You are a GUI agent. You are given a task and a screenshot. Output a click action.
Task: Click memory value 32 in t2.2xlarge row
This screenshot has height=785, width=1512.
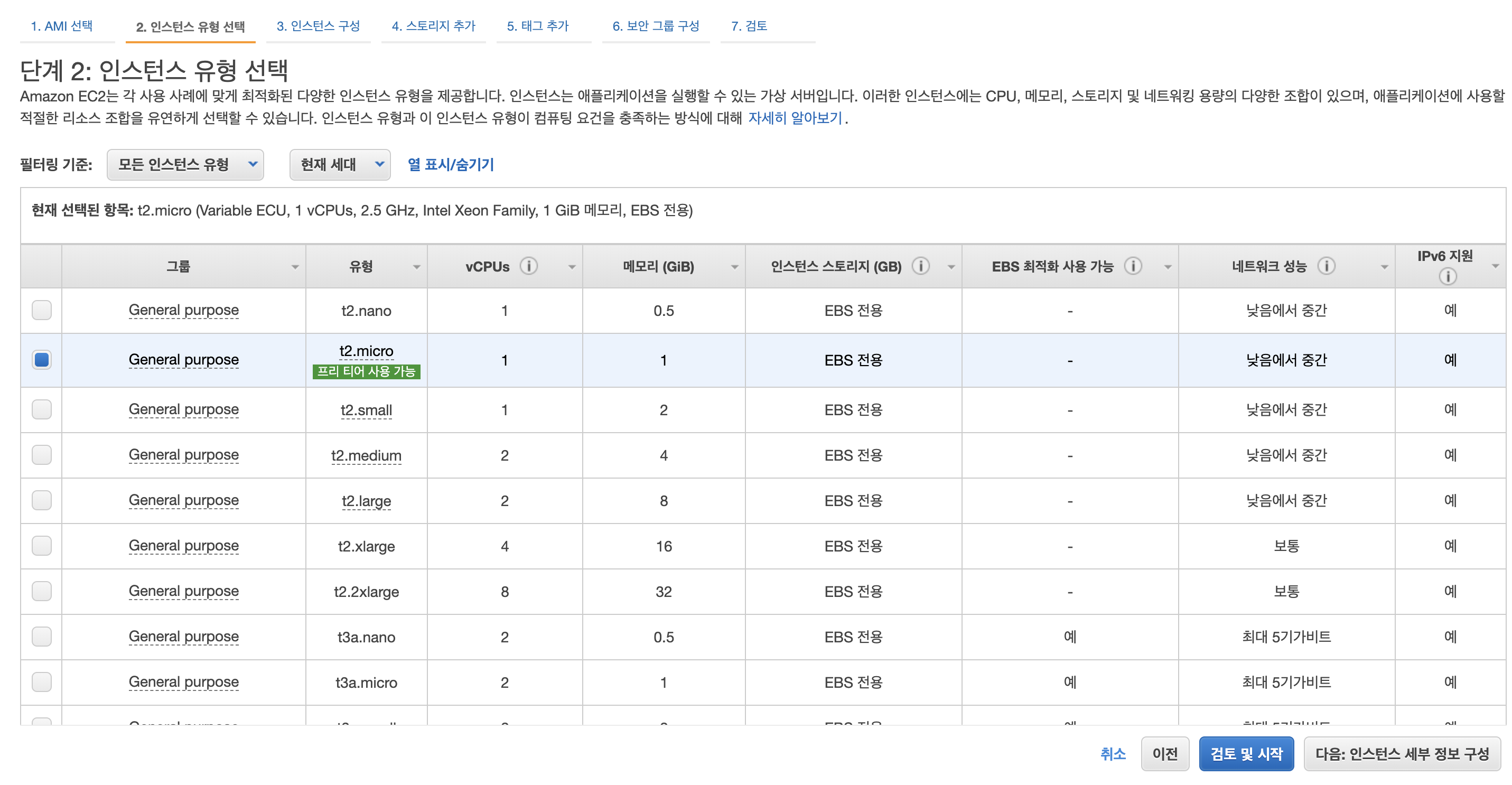point(664,592)
